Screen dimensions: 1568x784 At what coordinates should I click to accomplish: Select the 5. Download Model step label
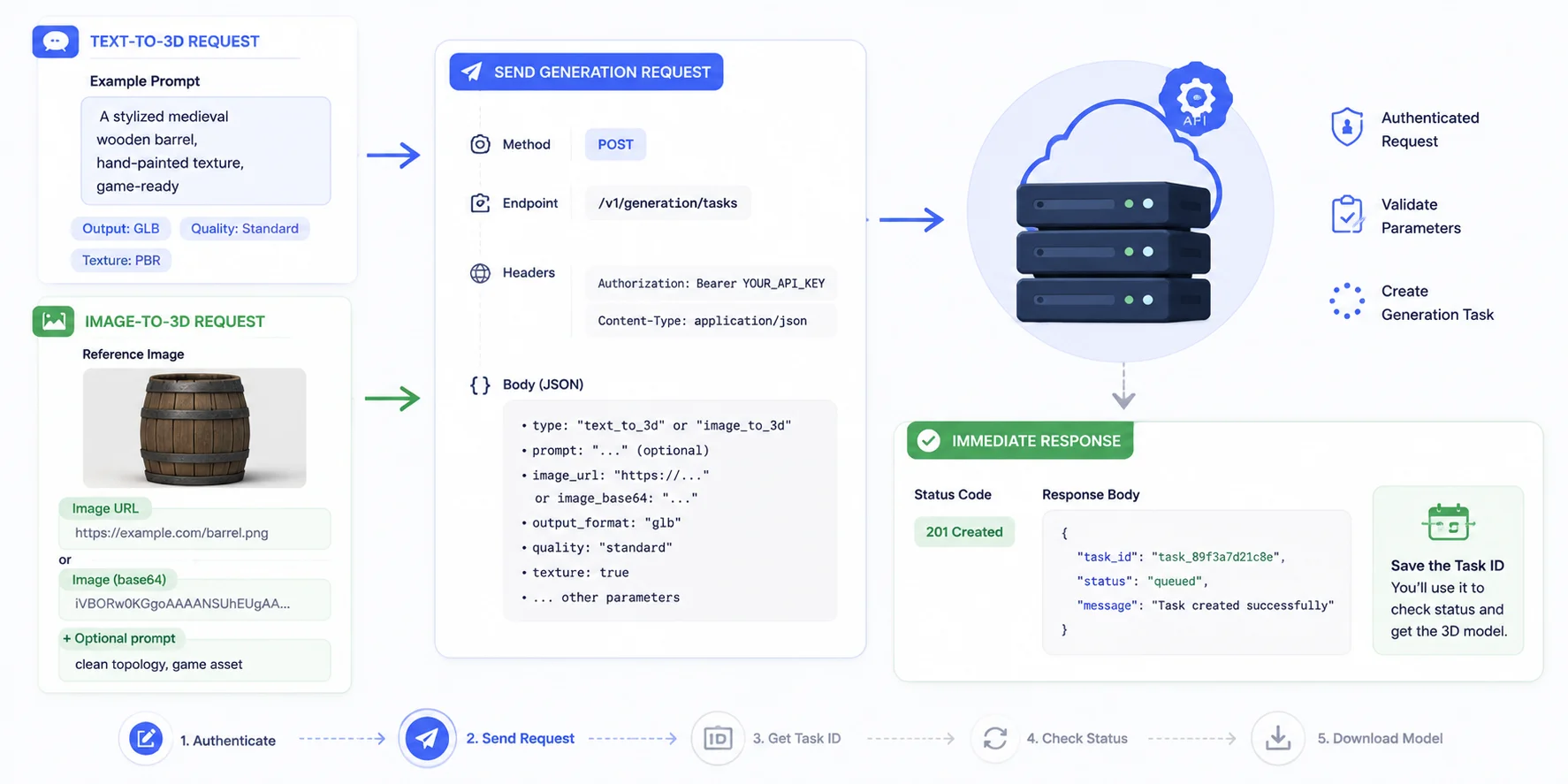tap(1380, 738)
